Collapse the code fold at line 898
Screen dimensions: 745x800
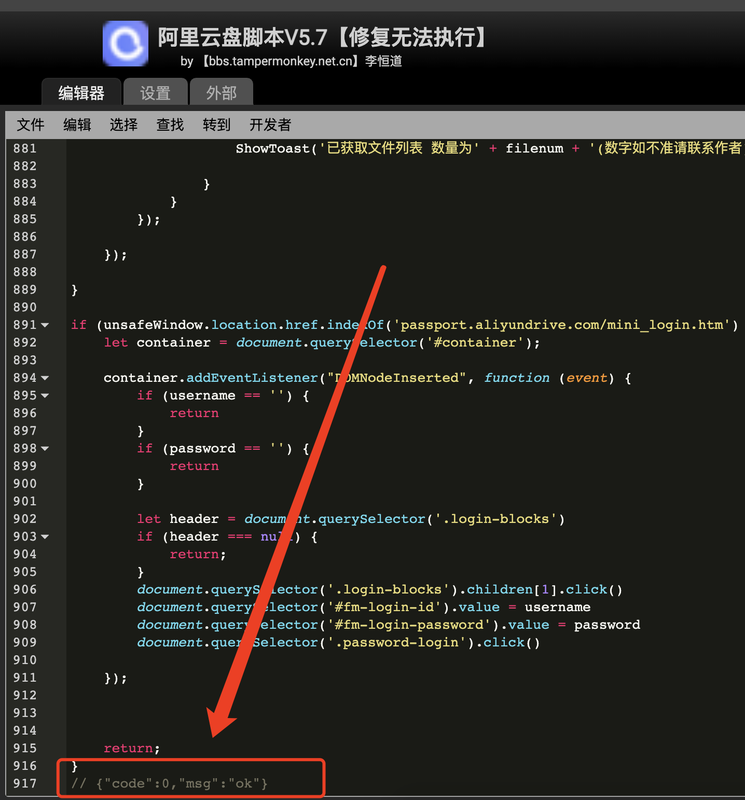pos(45,448)
